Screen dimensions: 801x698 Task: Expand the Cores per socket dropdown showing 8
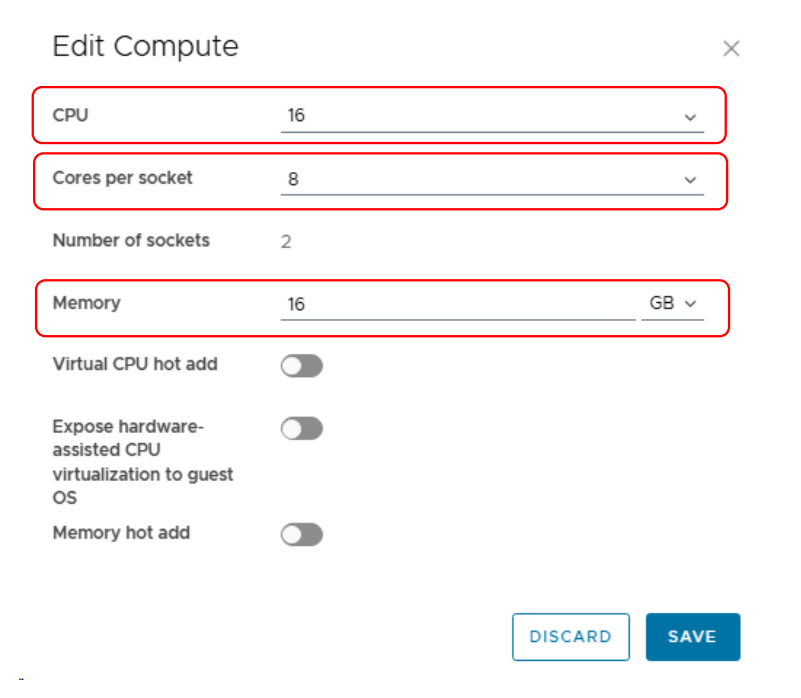pyautogui.click(x=480, y=180)
